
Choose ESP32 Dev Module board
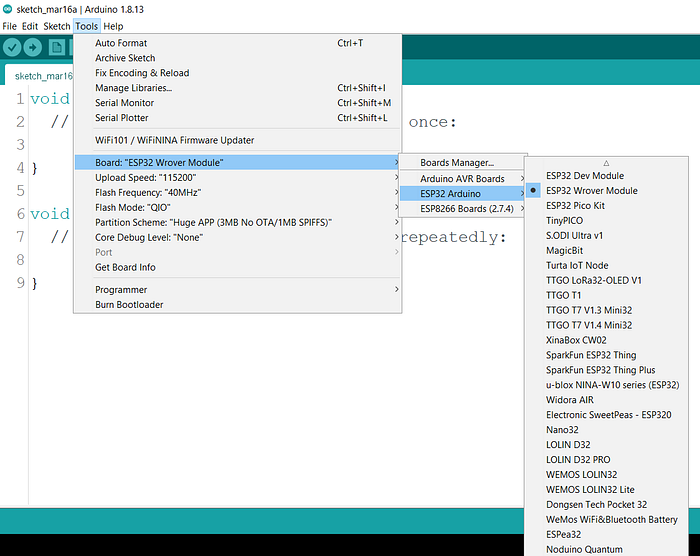click(606, 176)
